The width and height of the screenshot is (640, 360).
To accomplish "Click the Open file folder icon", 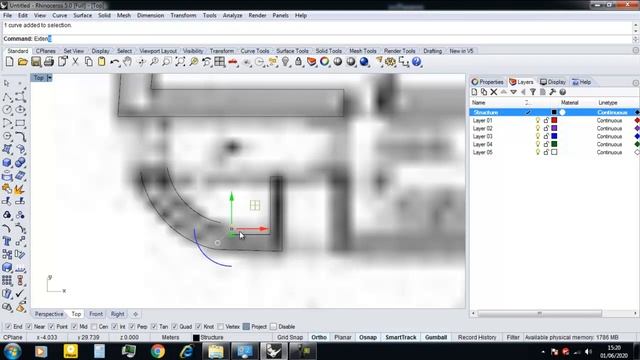I will (x=22, y=62).
